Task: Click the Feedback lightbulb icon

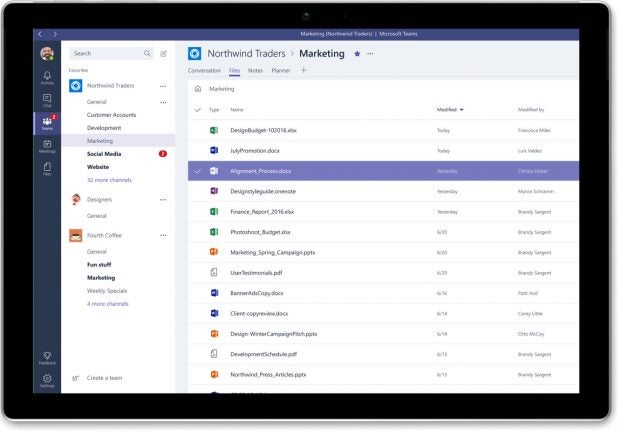Action: click(x=47, y=358)
